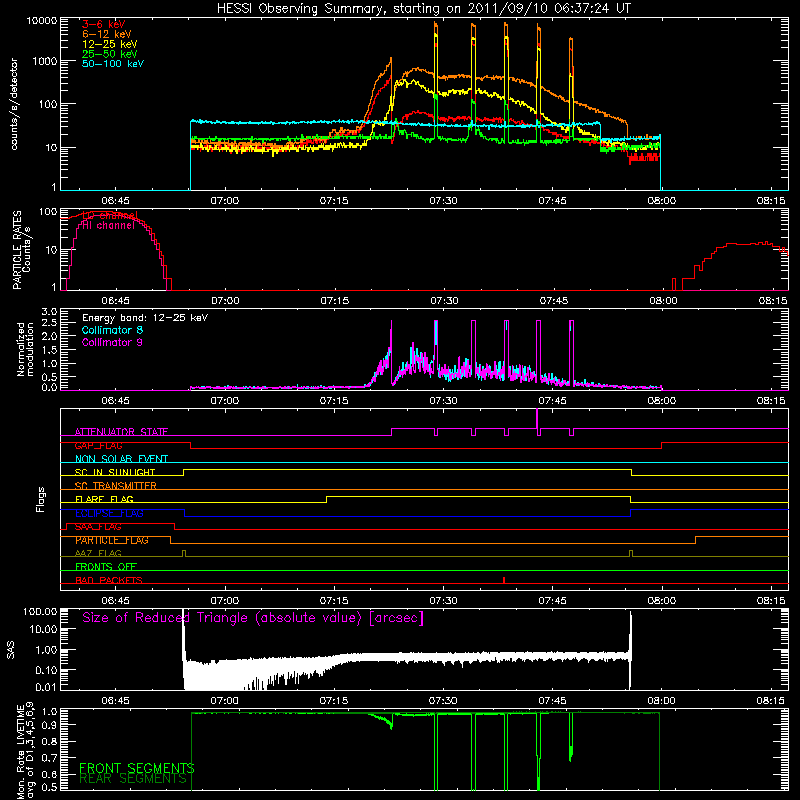Click the 10000 tick value on the counts axis
The width and height of the screenshot is (800, 800).
[x=42, y=21]
